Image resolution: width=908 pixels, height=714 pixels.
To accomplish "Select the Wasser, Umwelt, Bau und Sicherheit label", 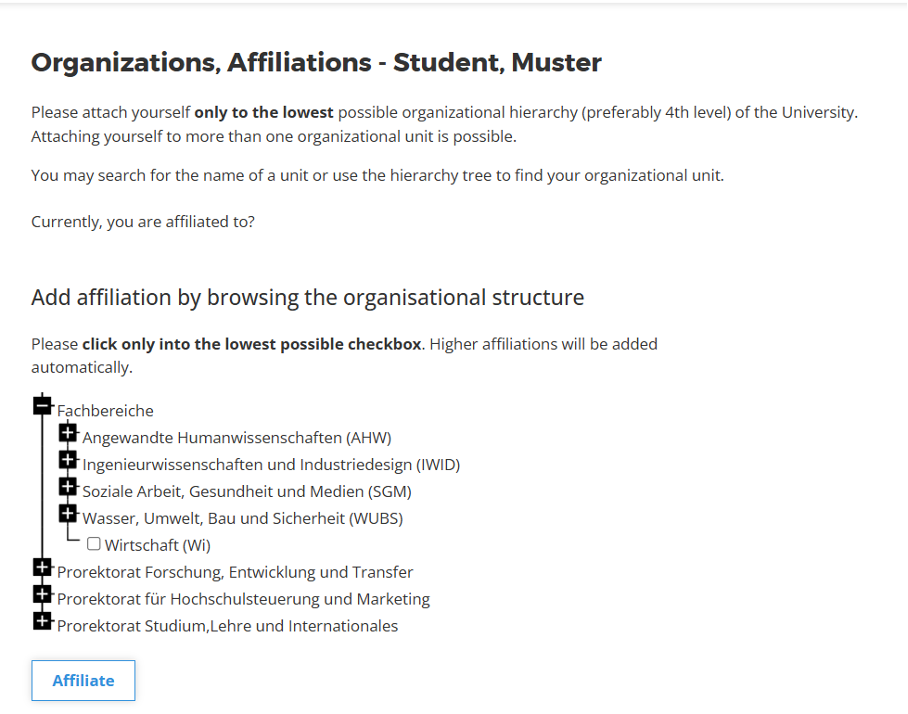I will 242,519.
